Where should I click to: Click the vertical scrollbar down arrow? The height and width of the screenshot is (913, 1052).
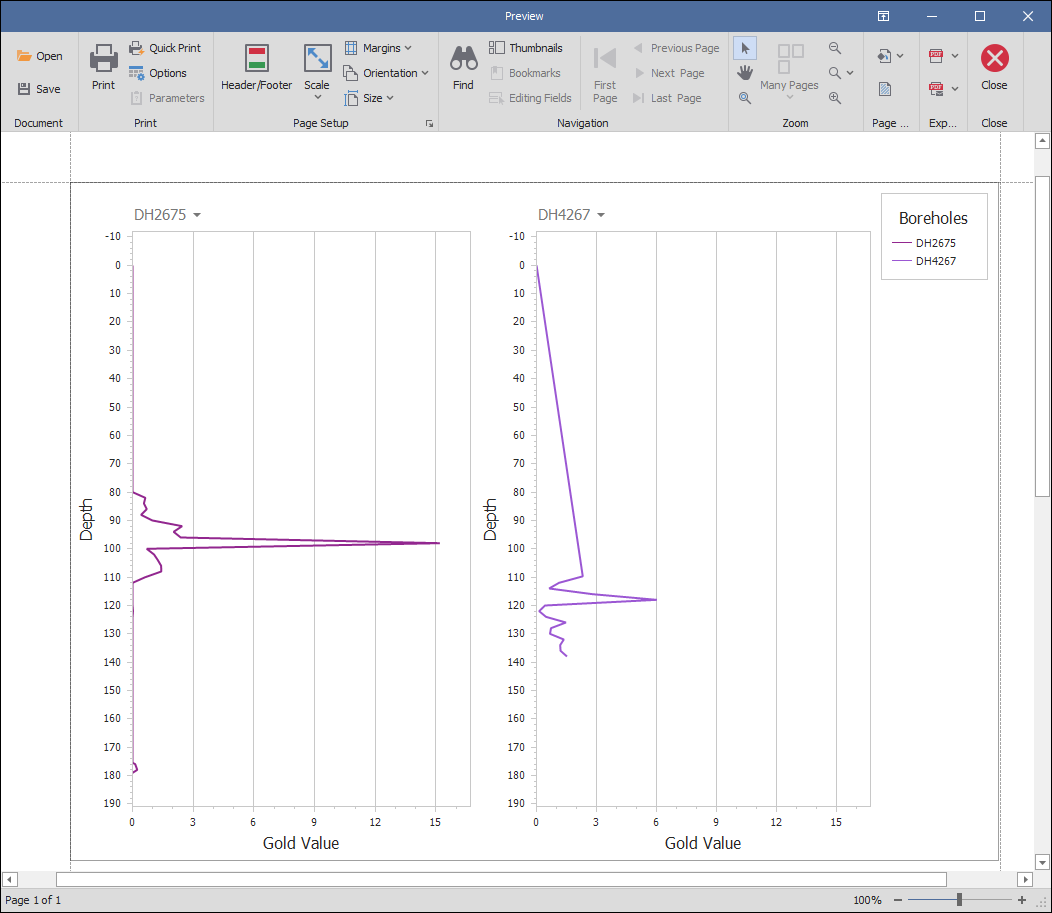[1041, 862]
